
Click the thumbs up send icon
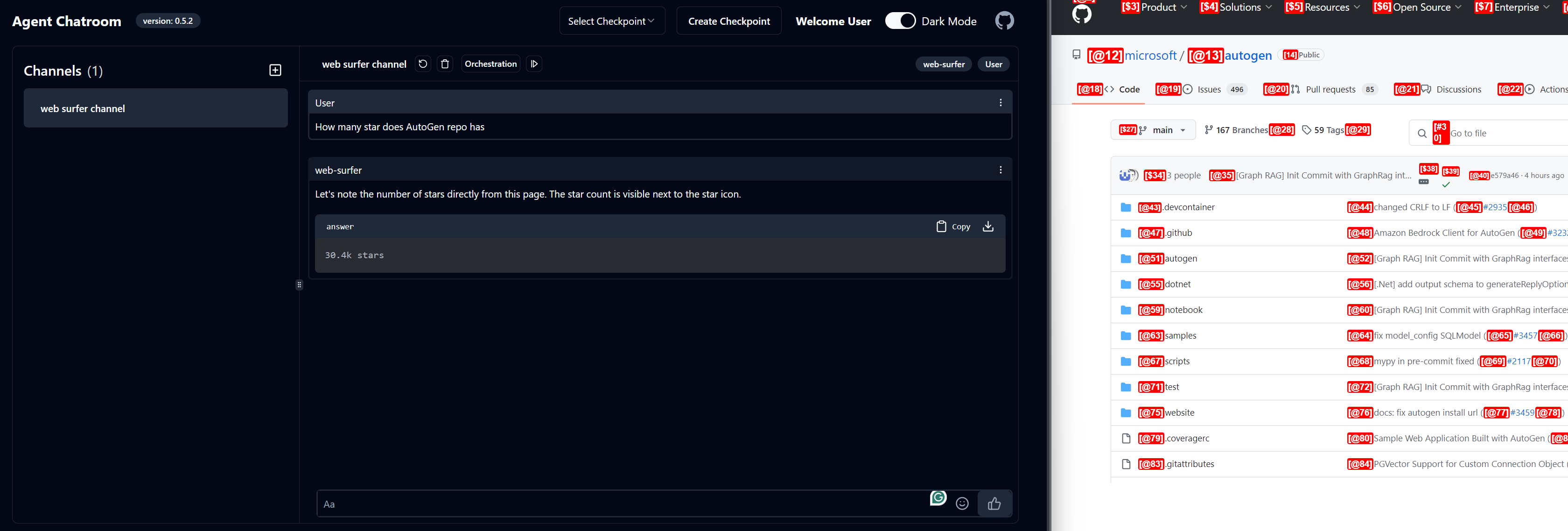[x=994, y=503]
